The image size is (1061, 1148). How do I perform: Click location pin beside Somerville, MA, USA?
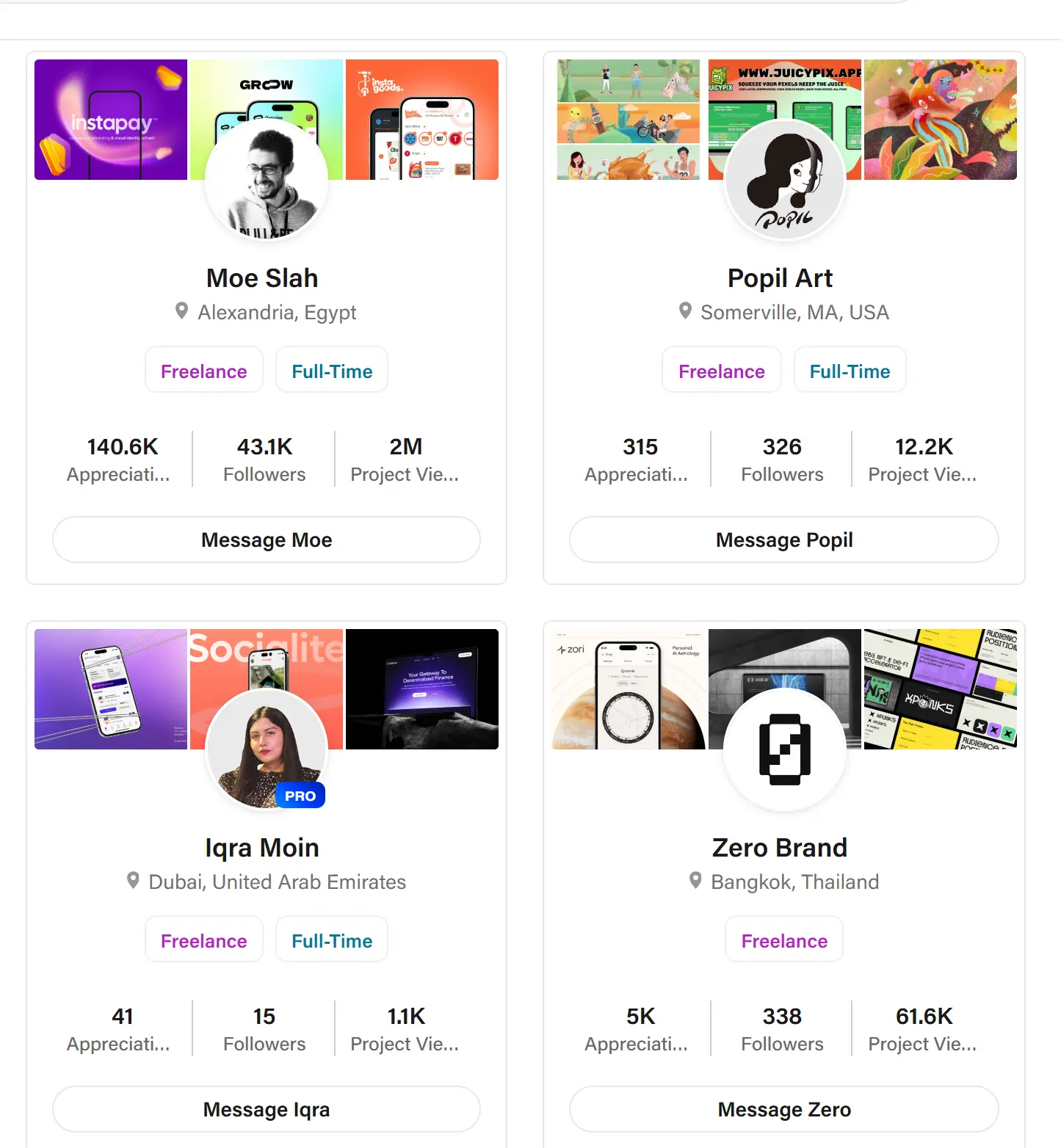(685, 311)
